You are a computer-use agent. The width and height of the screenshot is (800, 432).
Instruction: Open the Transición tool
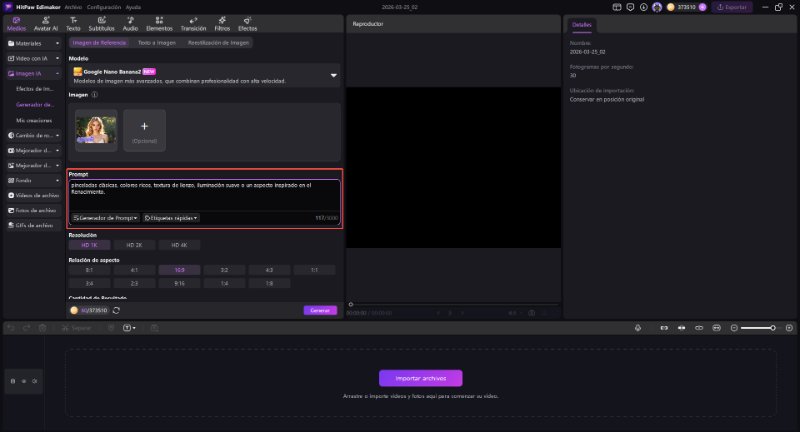click(192, 25)
